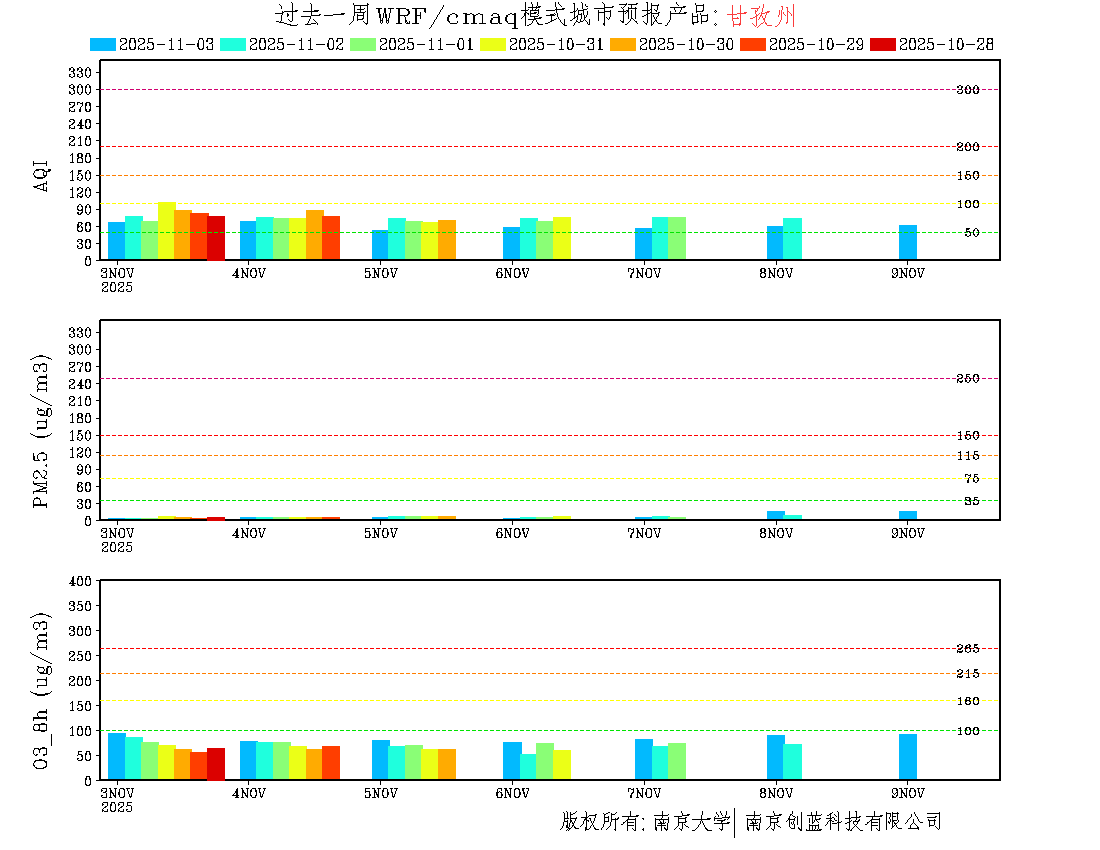Select the 2025-10-31 yellow legend swatch
Viewport: 1100px width, 850px height.
(494, 44)
